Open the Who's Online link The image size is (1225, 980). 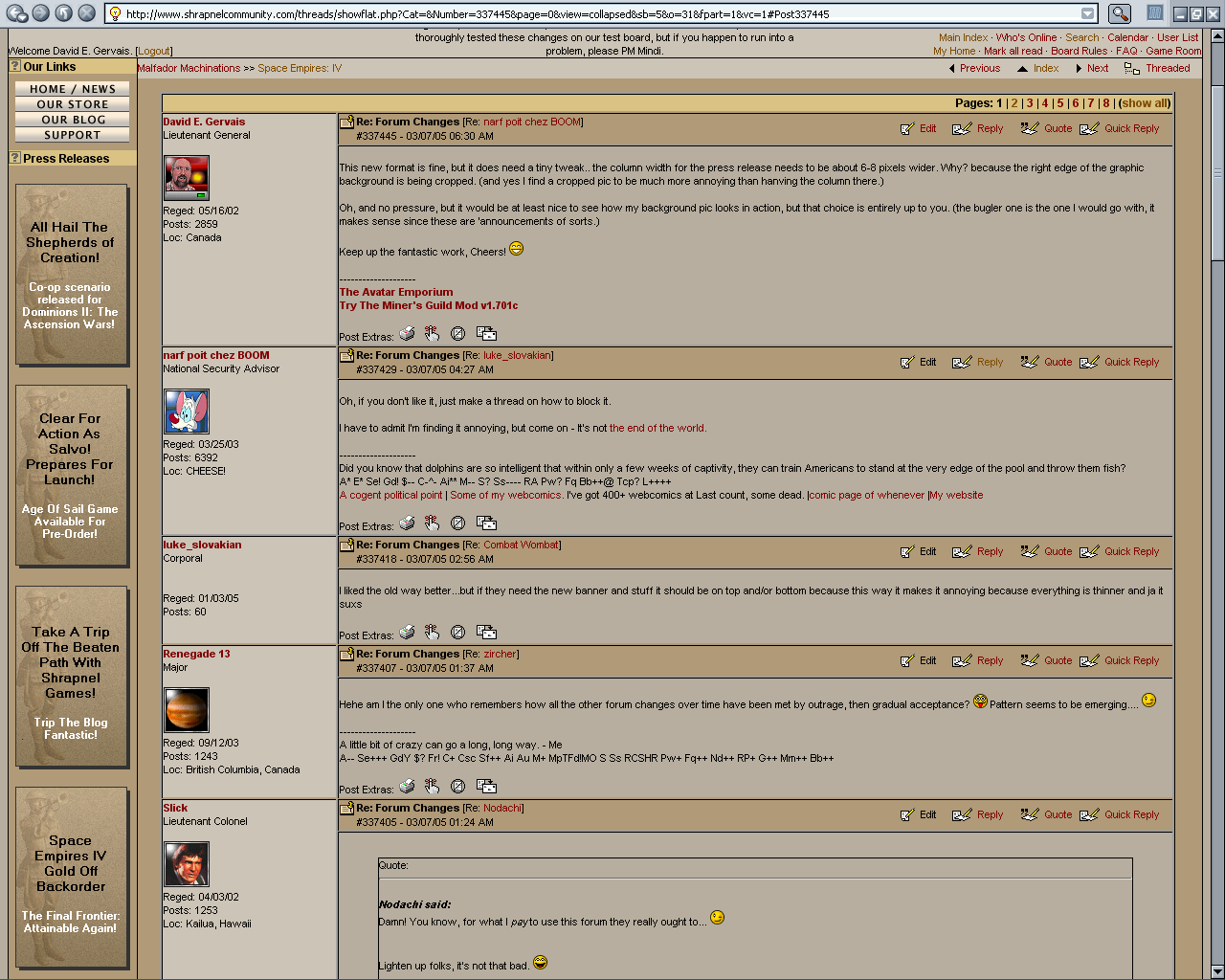point(1026,38)
